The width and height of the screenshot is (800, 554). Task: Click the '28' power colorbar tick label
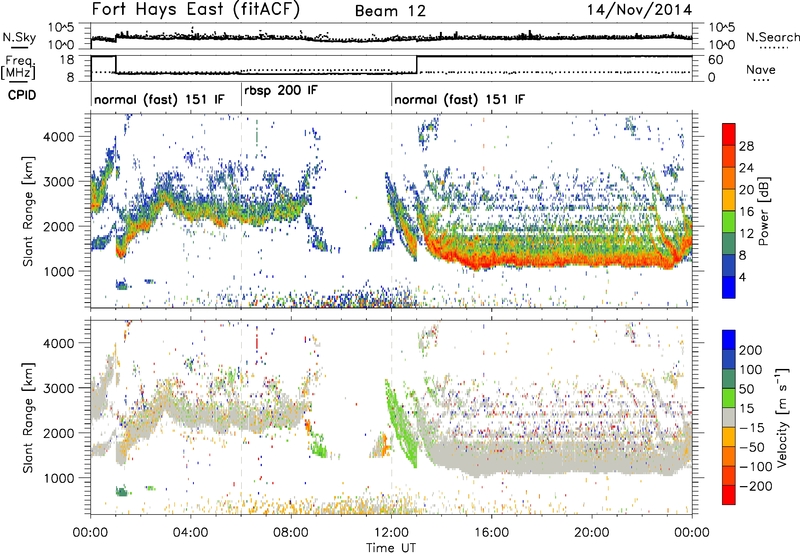click(x=746, y=146)
